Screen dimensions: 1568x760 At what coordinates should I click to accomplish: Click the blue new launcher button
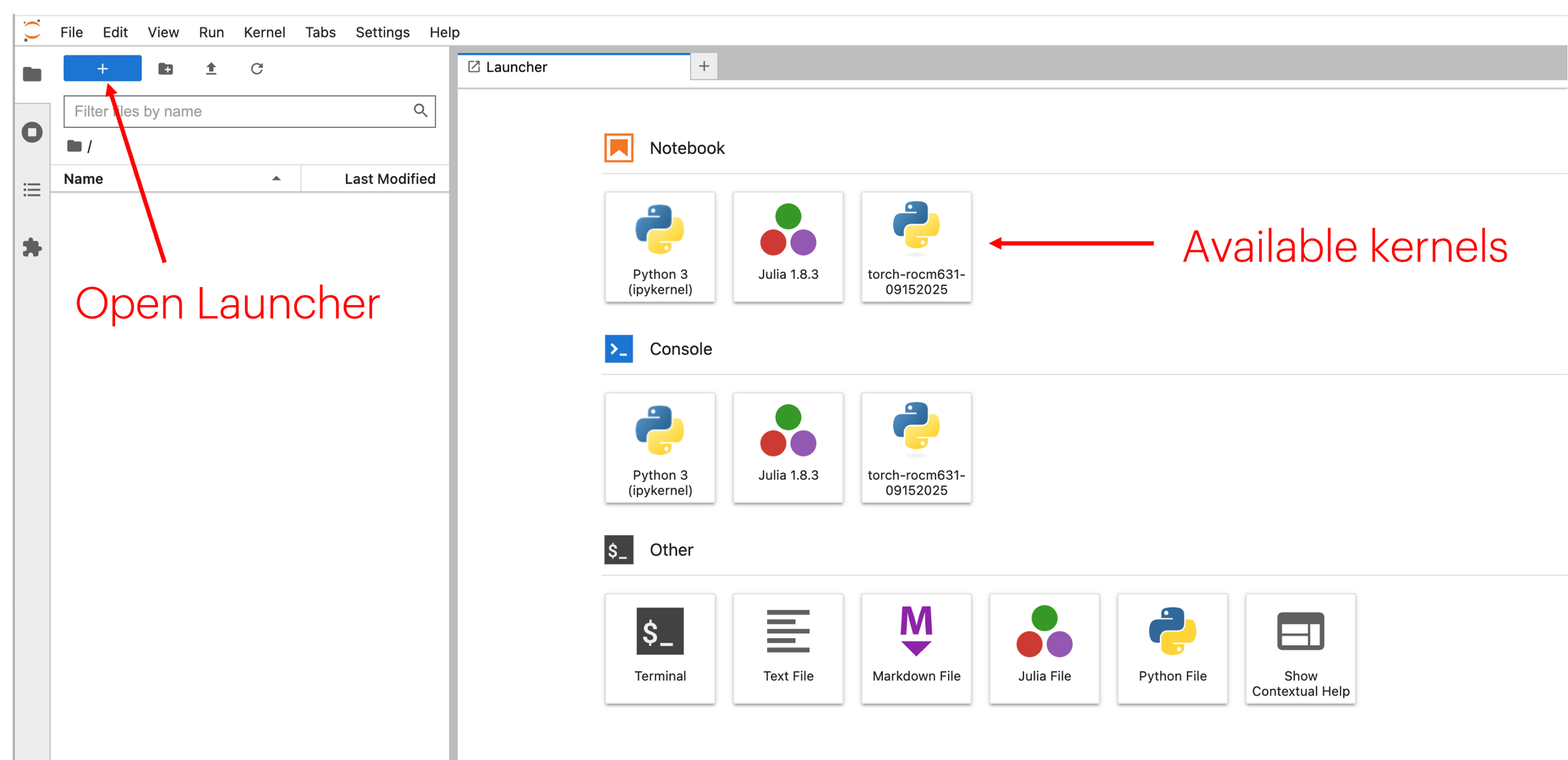pyautogui.click(x=102, y=68)
